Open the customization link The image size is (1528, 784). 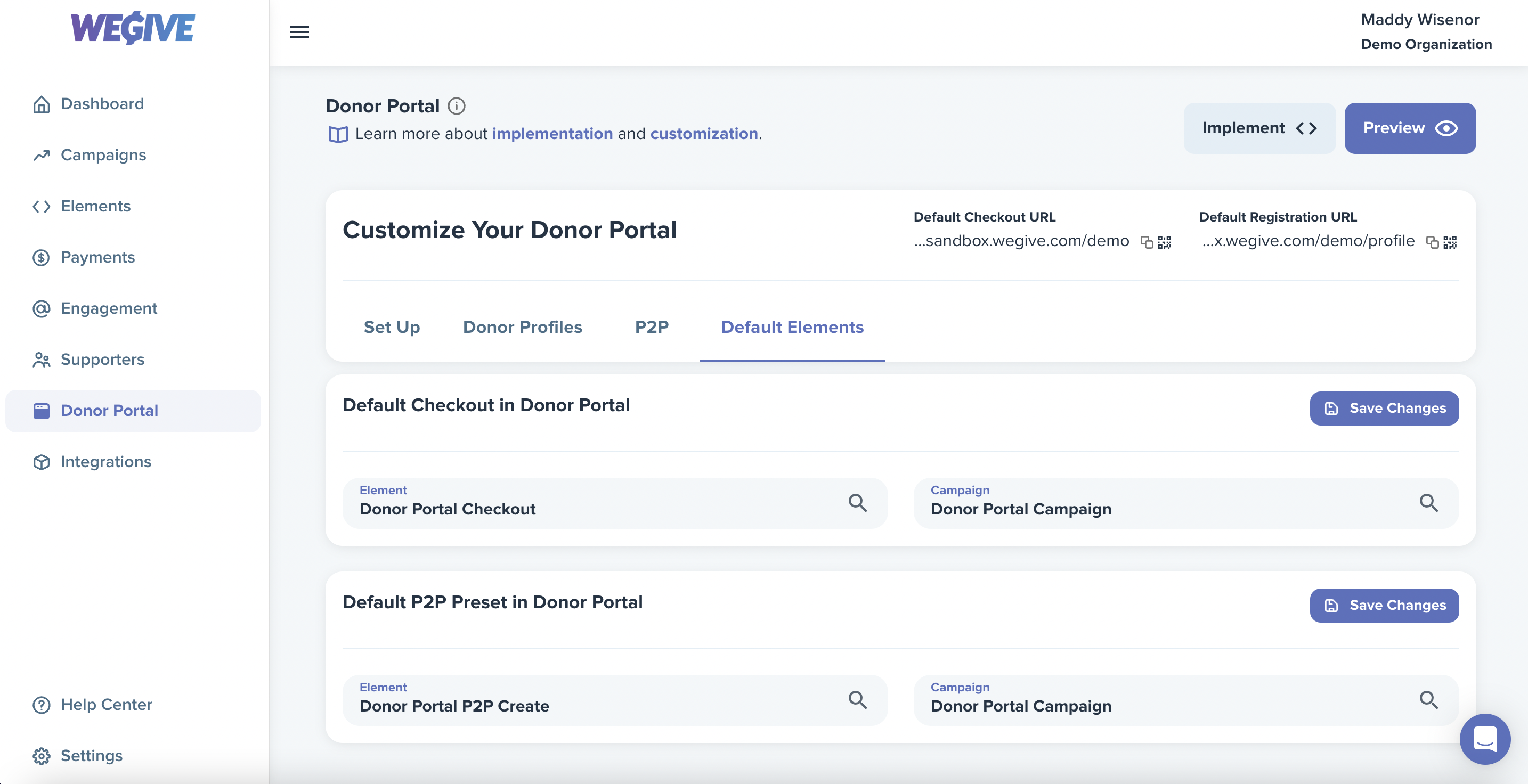click(704, 134)
